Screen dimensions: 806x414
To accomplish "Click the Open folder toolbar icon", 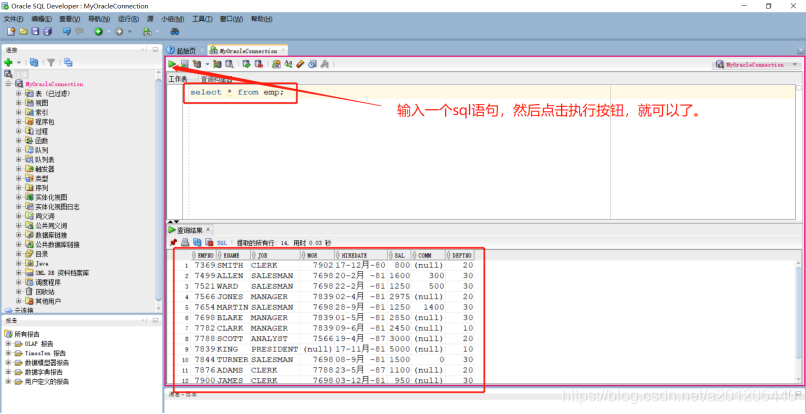I will 23,31.
